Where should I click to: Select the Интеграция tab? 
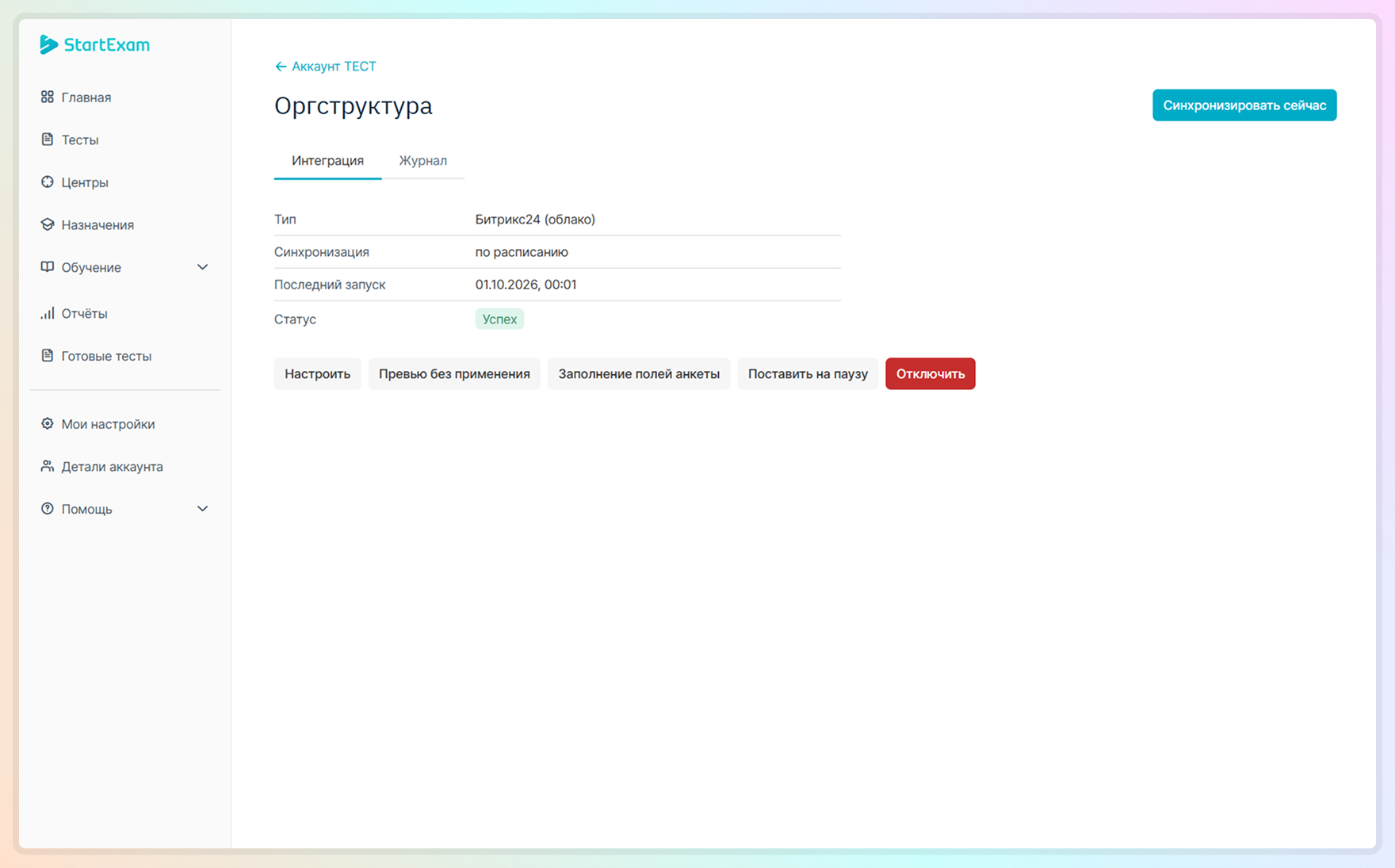327,161
